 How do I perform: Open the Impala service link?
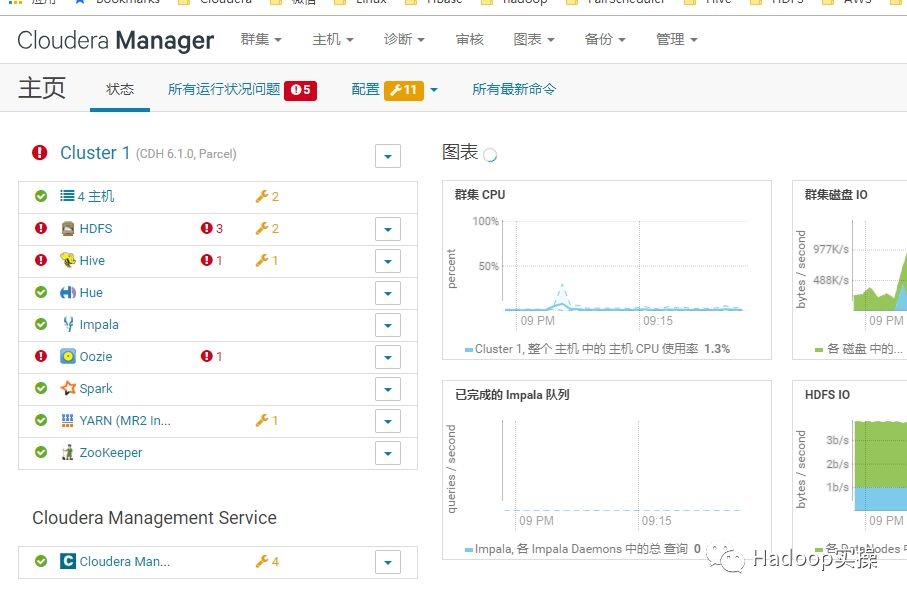pos(99,325)
